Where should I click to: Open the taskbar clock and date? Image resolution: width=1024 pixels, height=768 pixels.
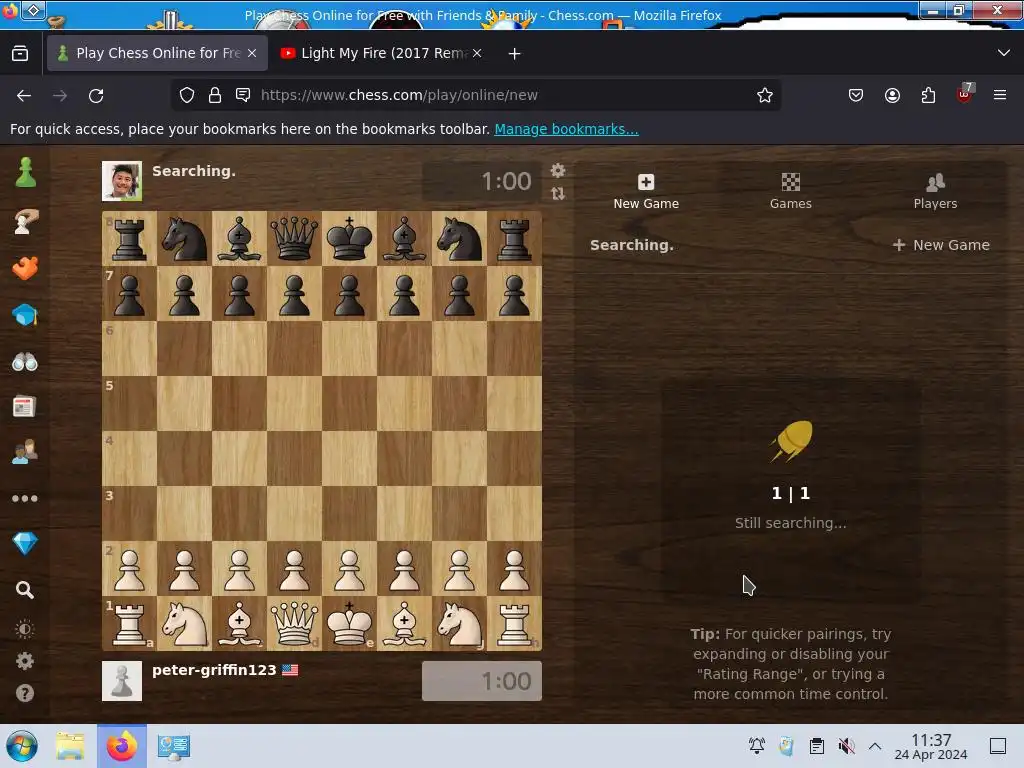[931, 746]
